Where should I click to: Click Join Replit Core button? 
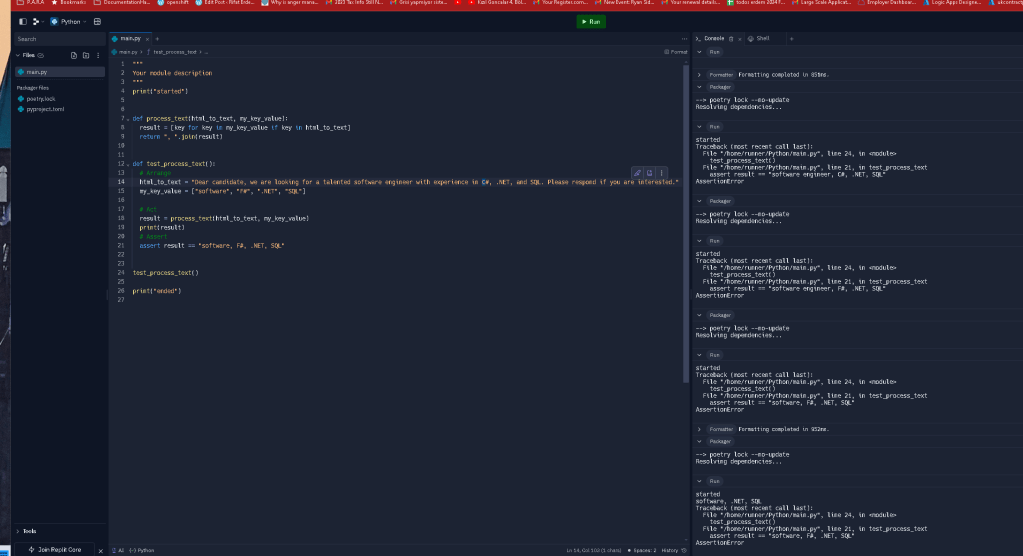[55, 550]
